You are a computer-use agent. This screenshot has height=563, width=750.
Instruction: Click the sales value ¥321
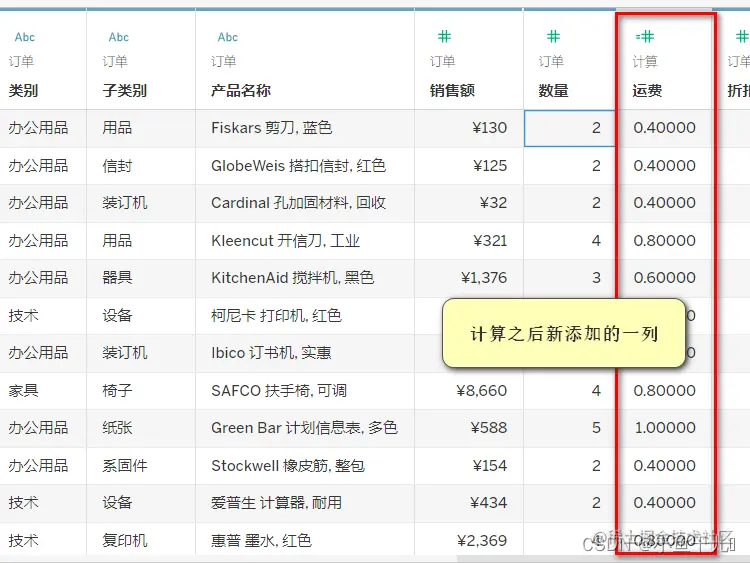coord(490,241)
